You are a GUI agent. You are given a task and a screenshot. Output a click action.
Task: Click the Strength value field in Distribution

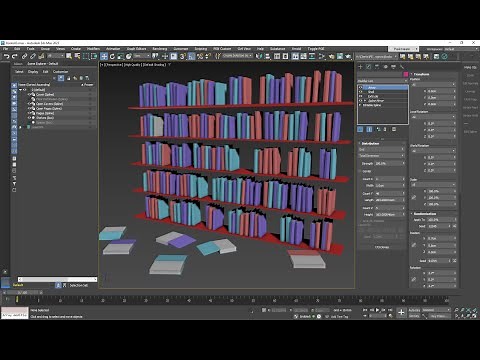click(389, 164)
